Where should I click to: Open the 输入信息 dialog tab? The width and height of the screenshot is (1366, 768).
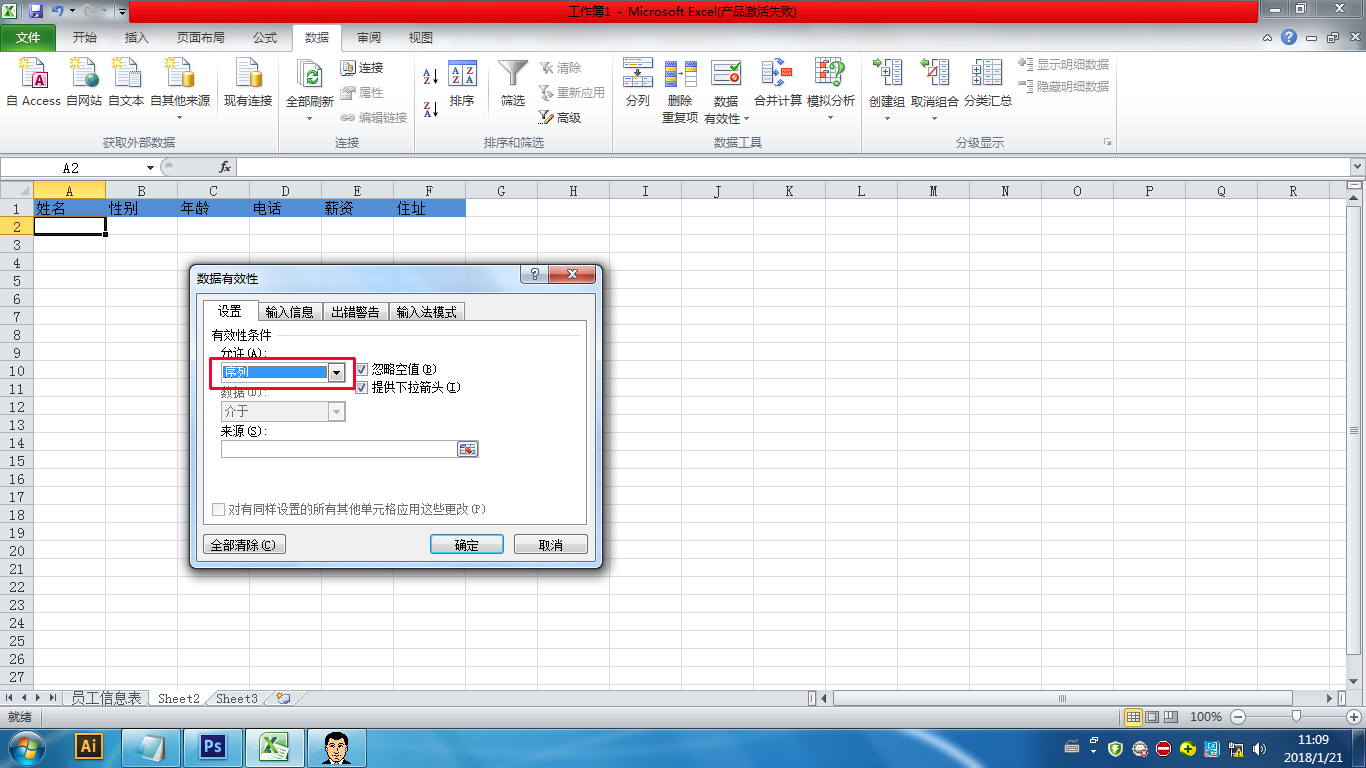pyautogui.click(x=290, y=310)
